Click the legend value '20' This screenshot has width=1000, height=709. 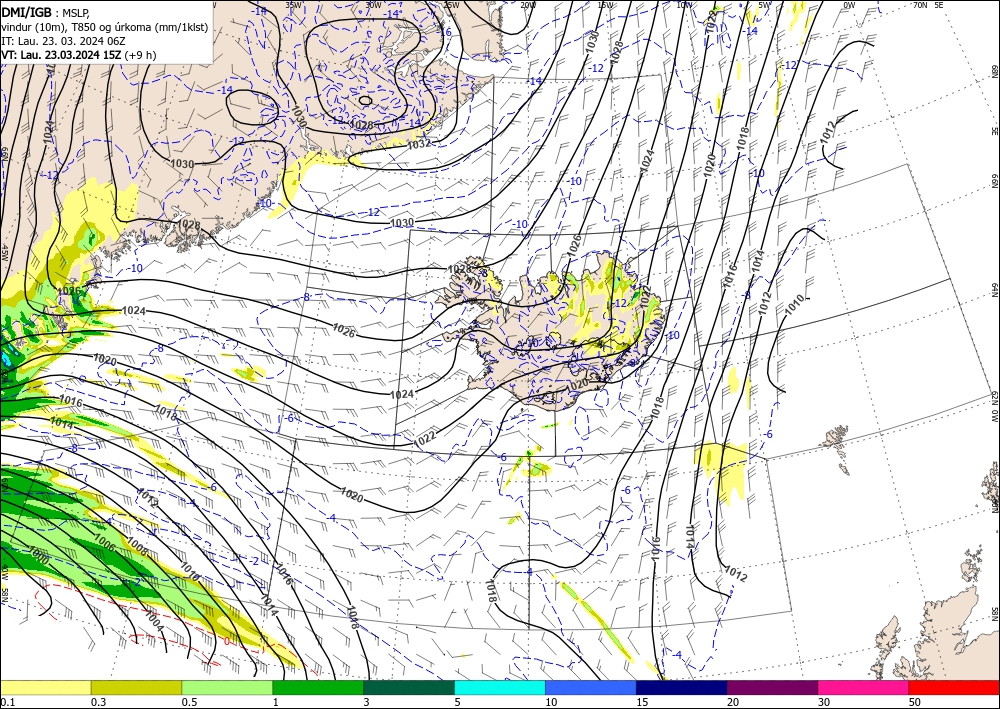pos(733,702)
